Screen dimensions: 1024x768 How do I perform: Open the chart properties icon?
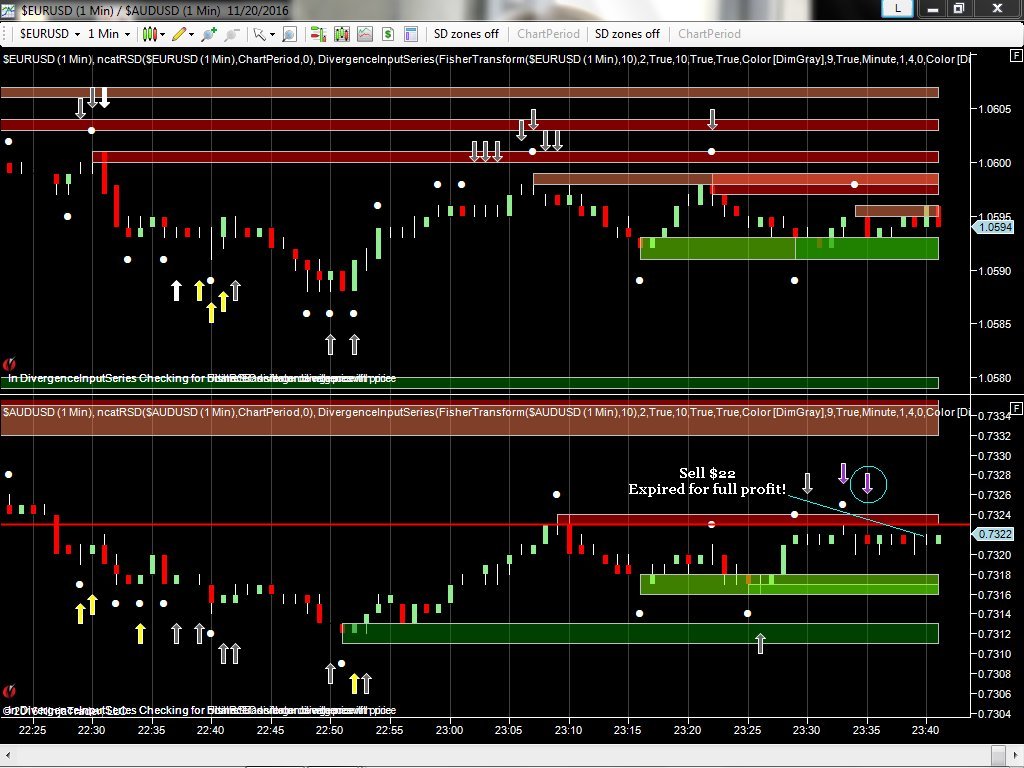(411, 34)
